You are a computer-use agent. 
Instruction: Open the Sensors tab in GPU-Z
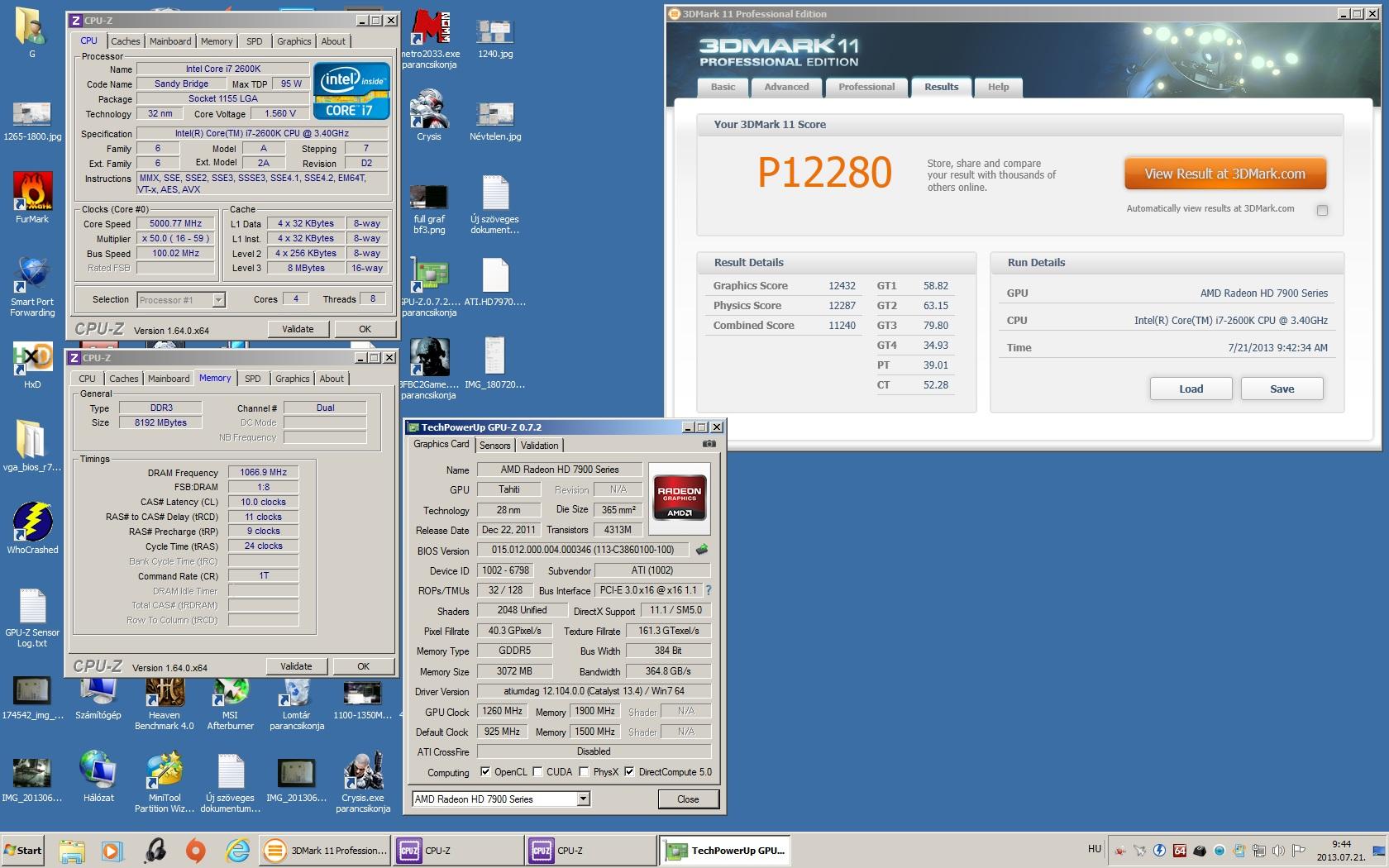tap(495, 445)
